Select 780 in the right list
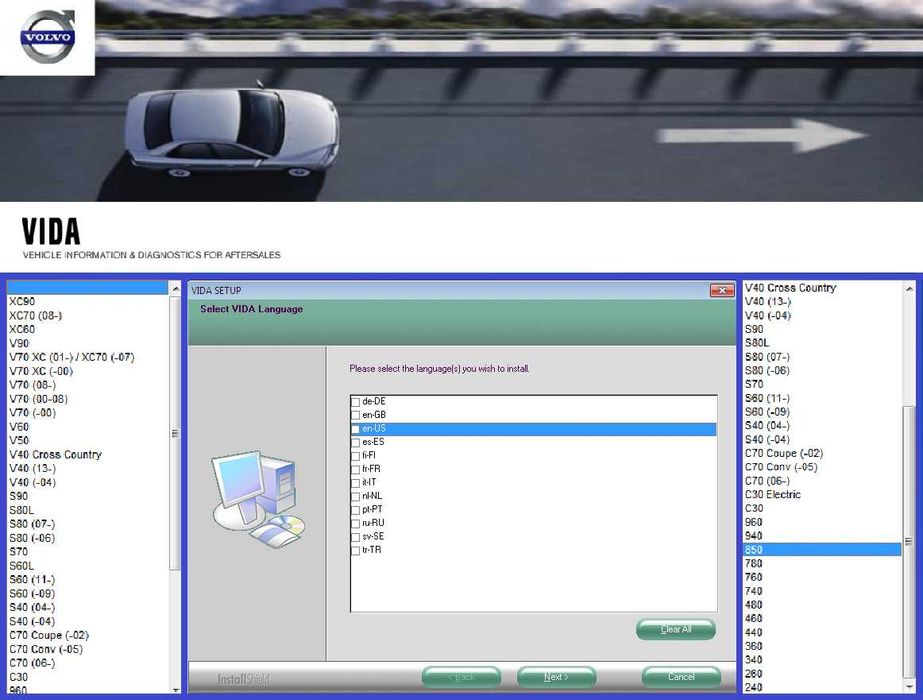923x700 pixels. pyautogui.click(x=822, y=563)
